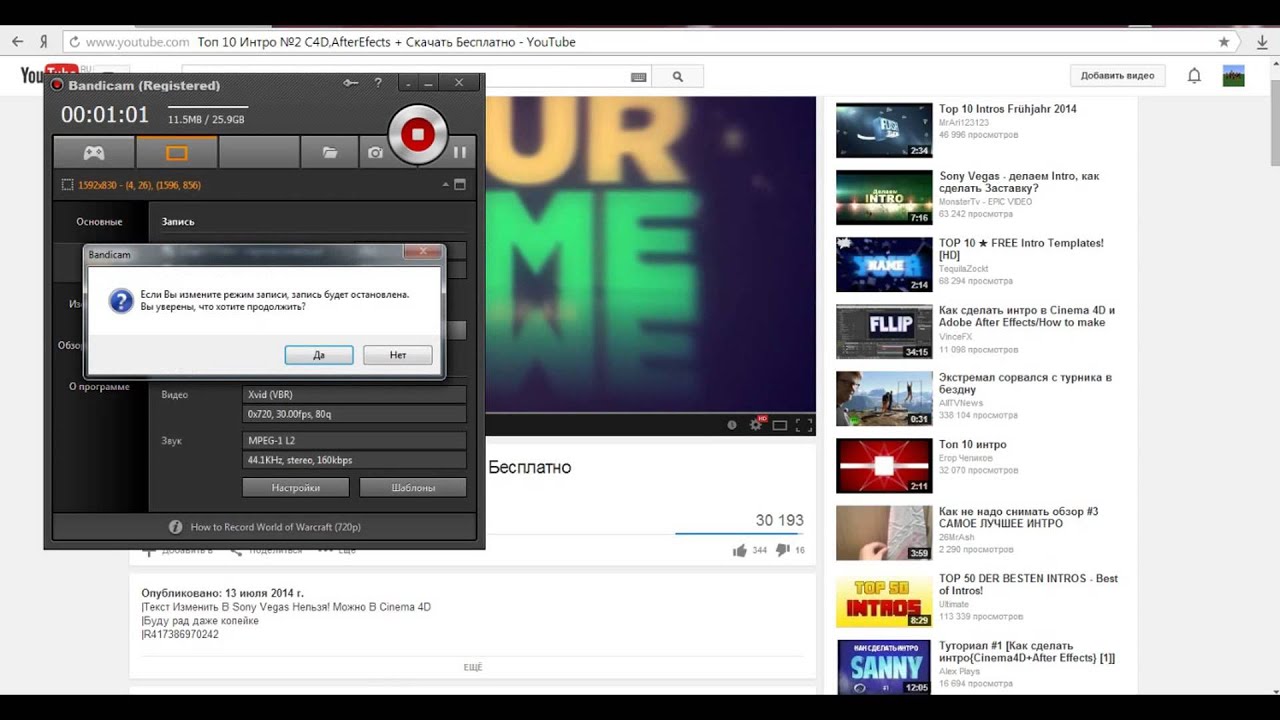Viewport: 1280px width, 720px height.
Task: Open YouTube on-screen keyboard icon
Action: (x=639, y=77)
